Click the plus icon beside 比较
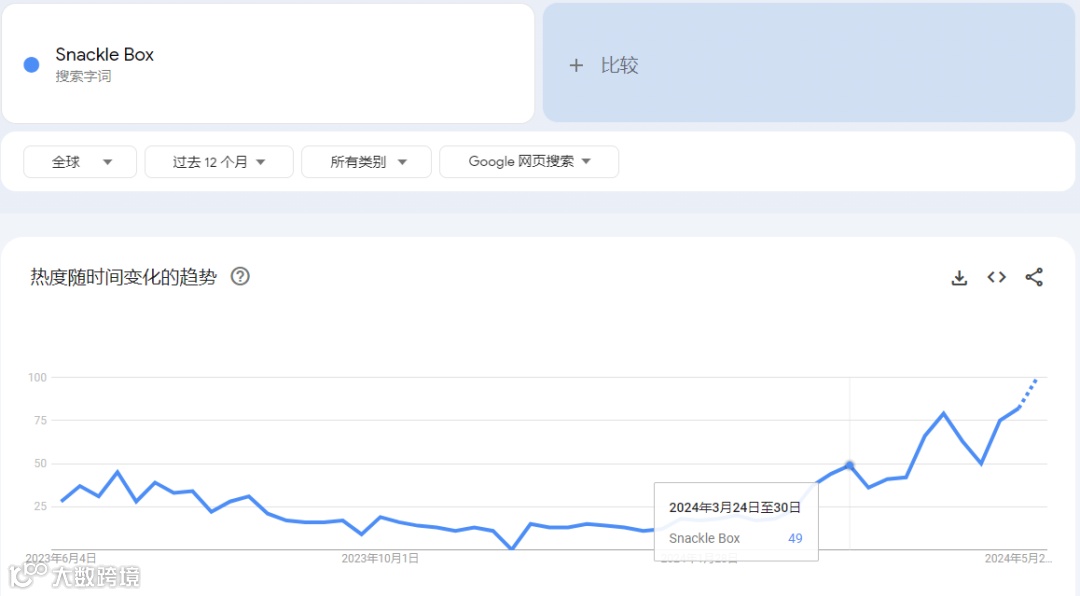This screenshot has width=1080, height=596. pos(576,65)
